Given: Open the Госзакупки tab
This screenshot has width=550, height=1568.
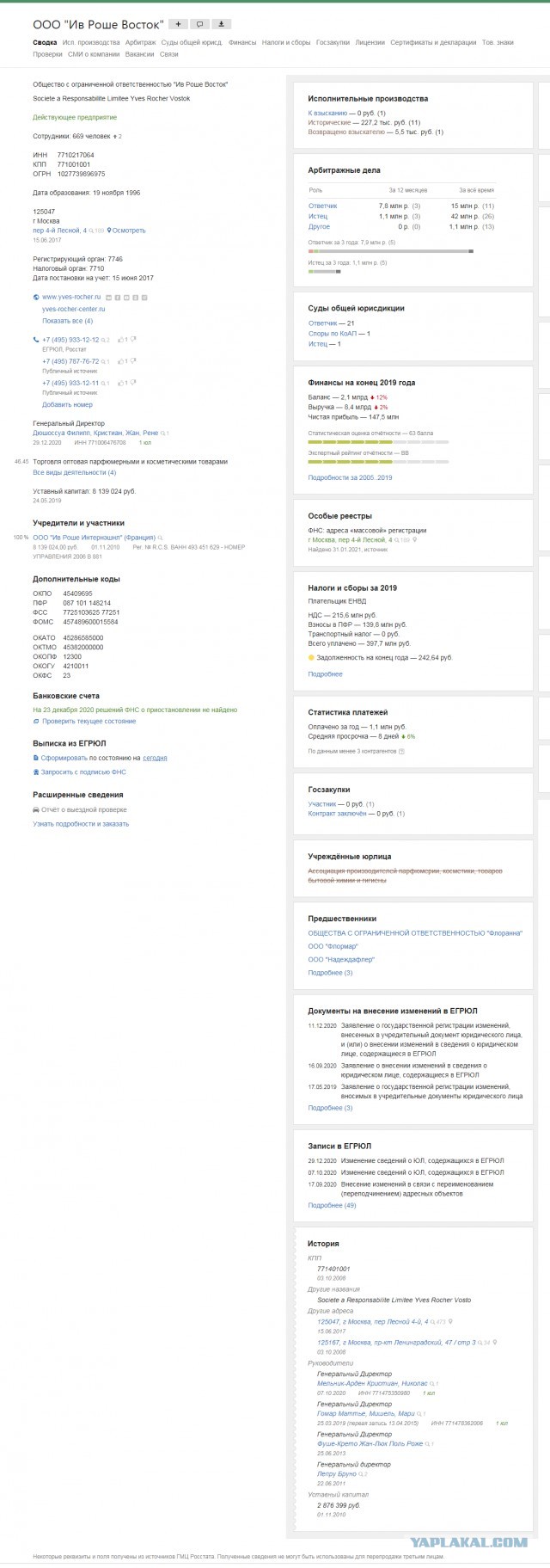Looking at the screenshot, I should (333, 42).
